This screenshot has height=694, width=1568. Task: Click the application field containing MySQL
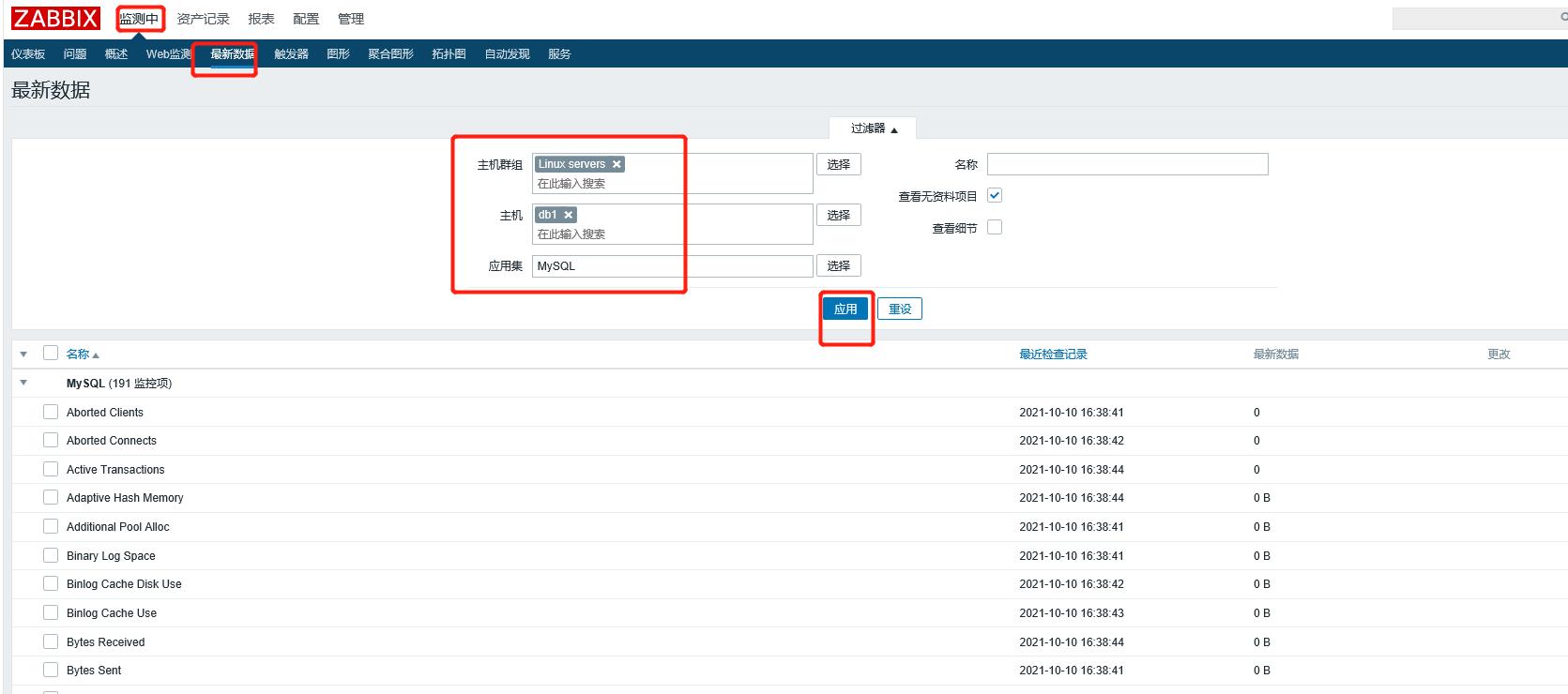tap(672, 265)
